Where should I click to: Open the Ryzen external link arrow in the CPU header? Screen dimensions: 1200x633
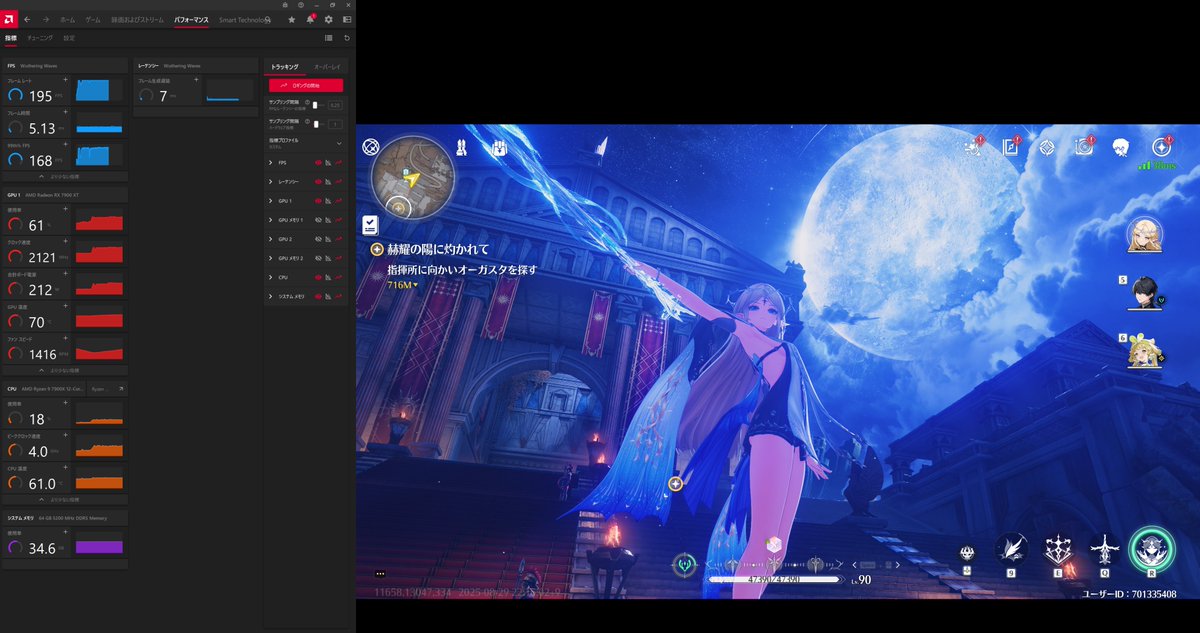coord(121,388)
